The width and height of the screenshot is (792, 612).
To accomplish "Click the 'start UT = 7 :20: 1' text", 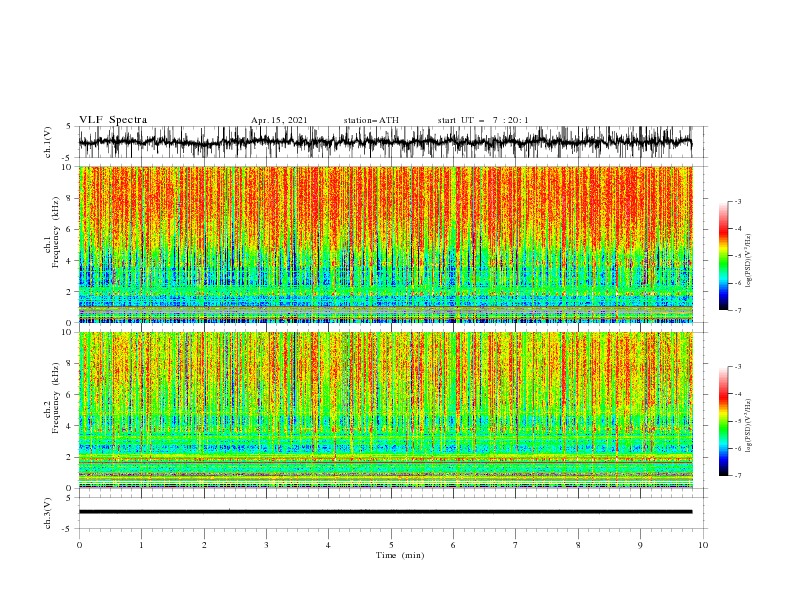I will click(483, 120).
